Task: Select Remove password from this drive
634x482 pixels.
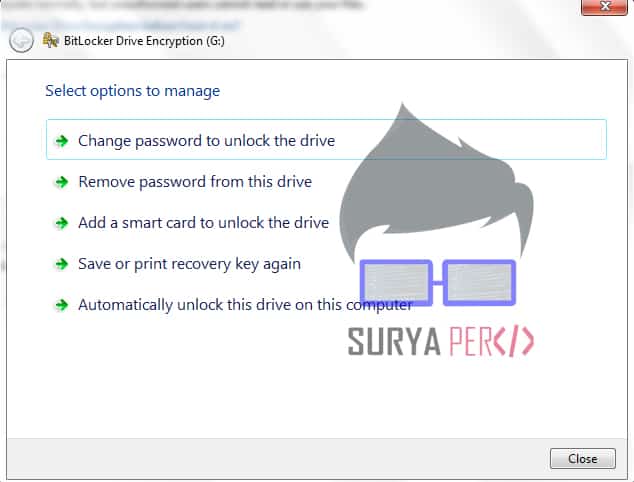Action: (195, 182)
